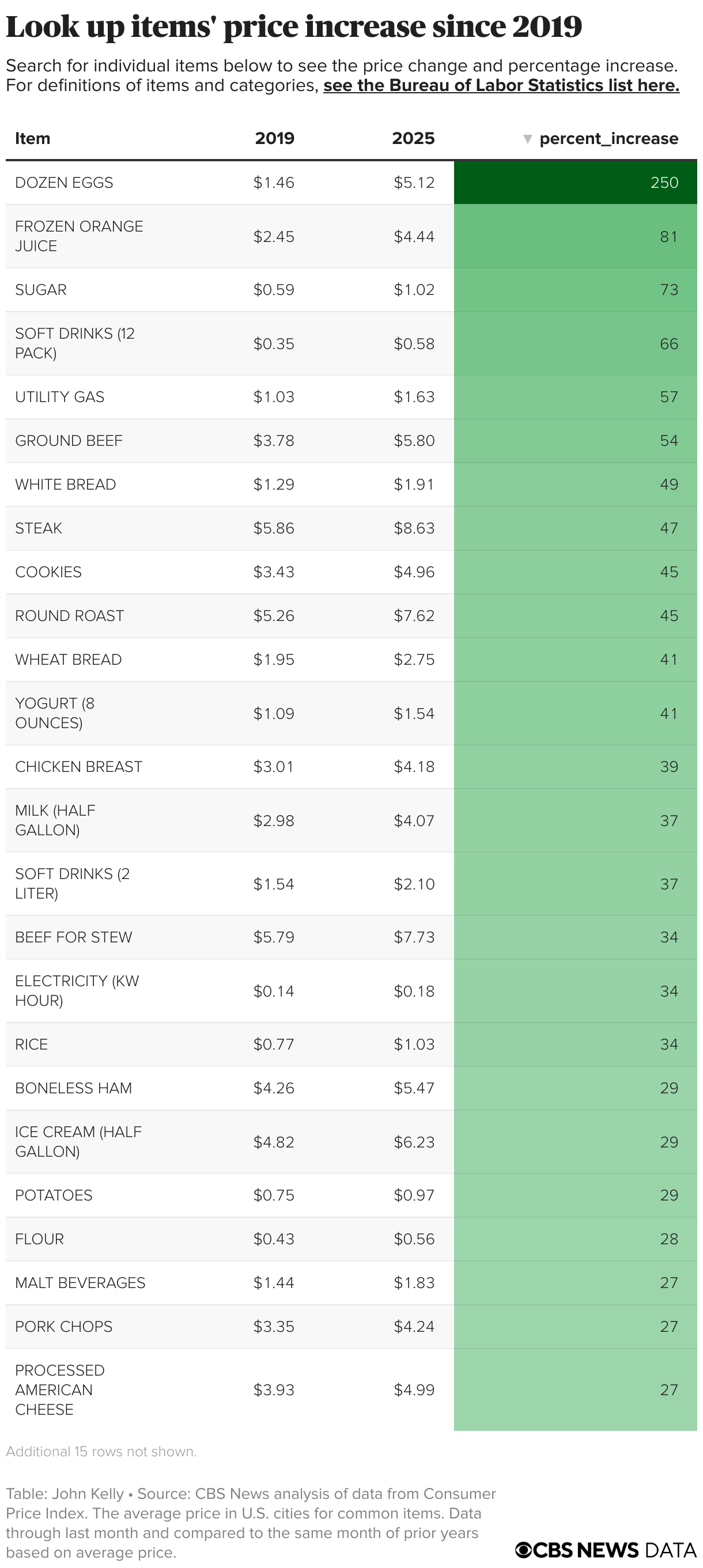Screen dimensions: 703x1568
Task: Click the FROZEN ORANGE JUICE item
Action: pos(79,236)
